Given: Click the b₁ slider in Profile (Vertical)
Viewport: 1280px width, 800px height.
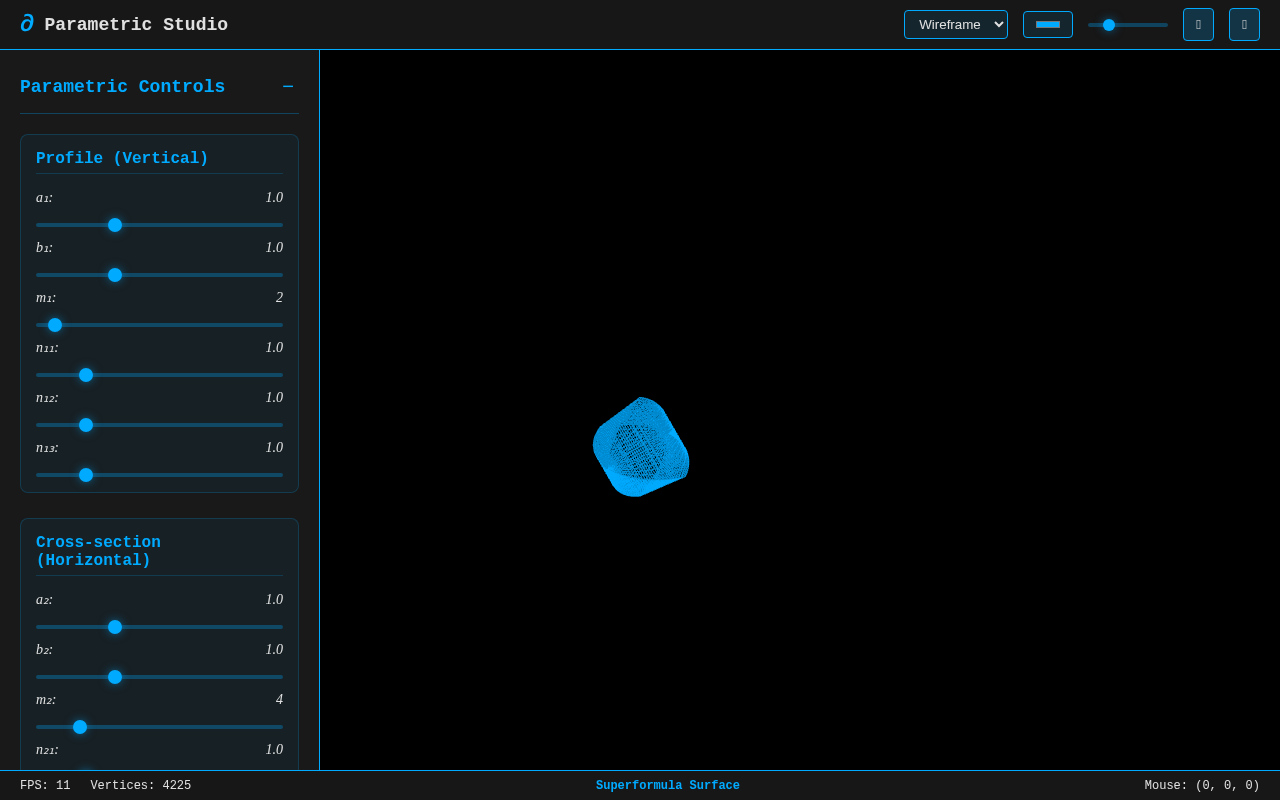Looking at the screenshot, I should [115, 275].
